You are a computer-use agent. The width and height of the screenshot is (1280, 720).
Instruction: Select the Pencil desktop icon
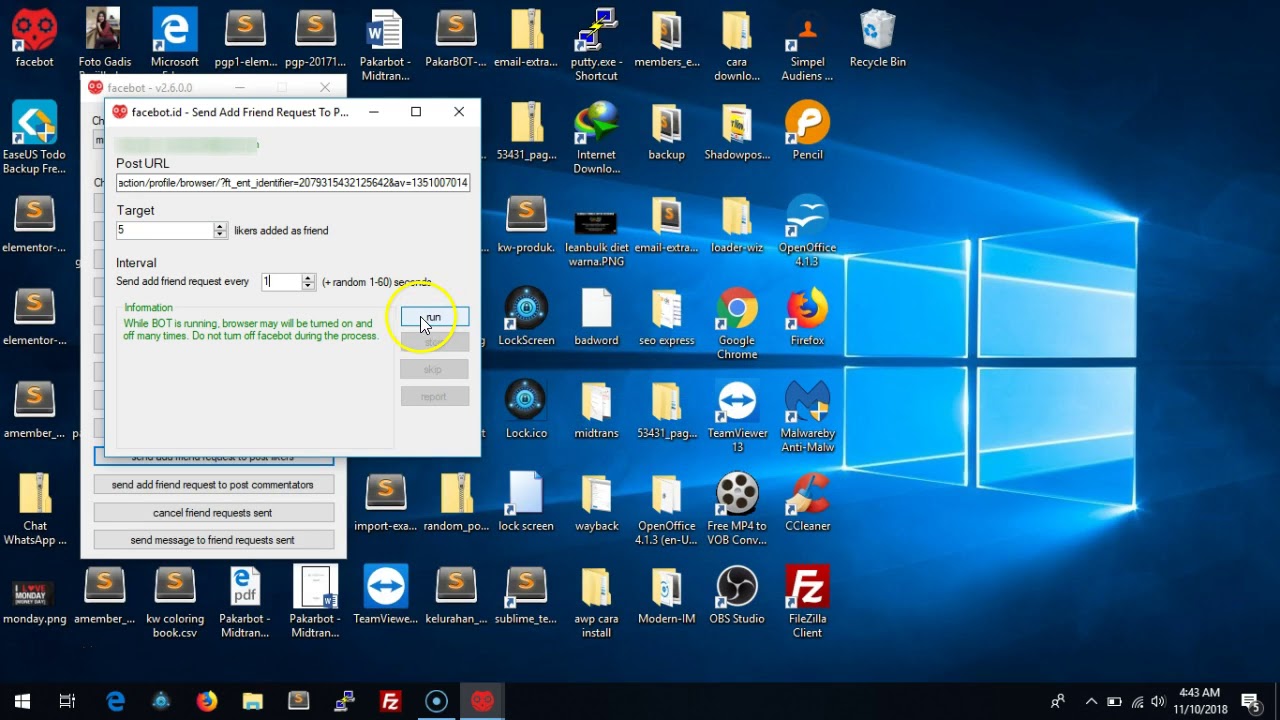[x=807, y=132]
